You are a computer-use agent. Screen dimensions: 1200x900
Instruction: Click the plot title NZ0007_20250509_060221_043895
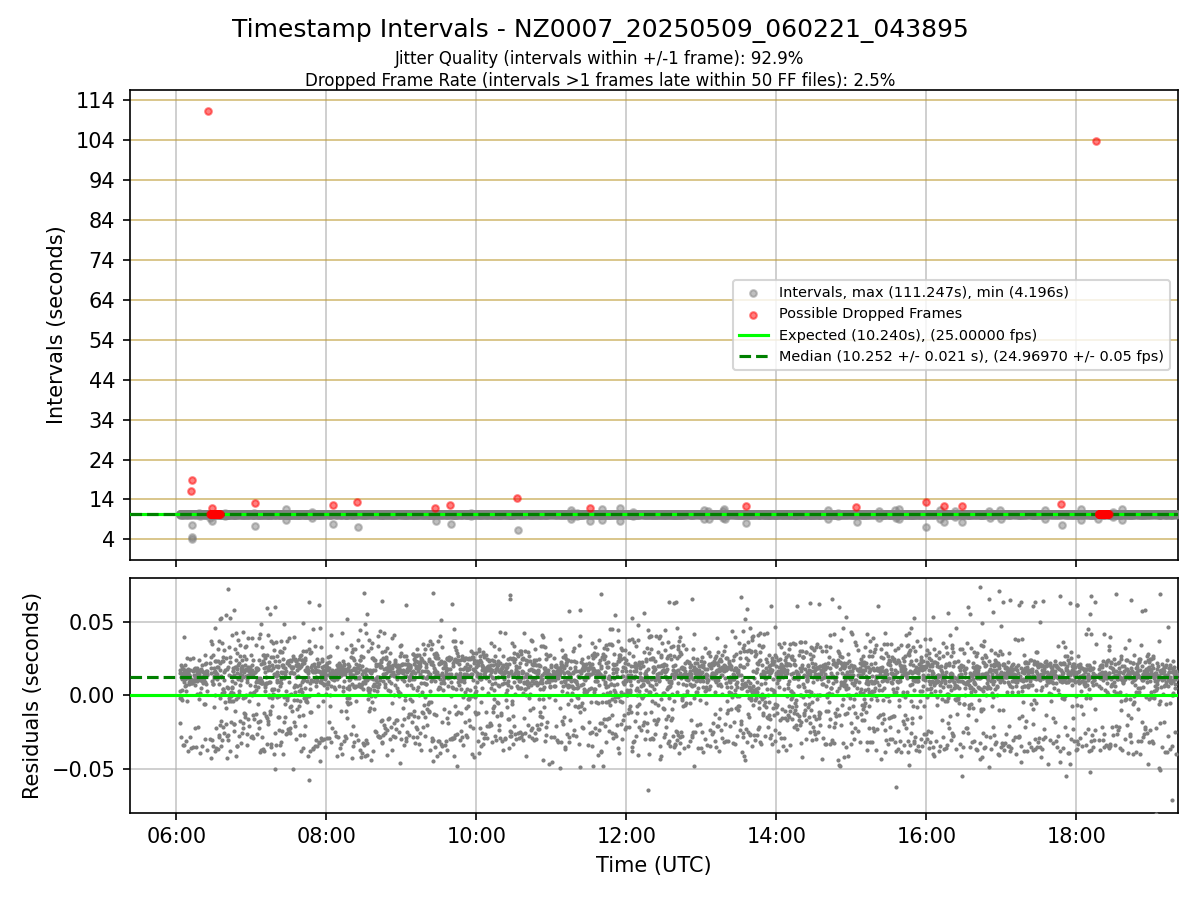pos(600,29)
